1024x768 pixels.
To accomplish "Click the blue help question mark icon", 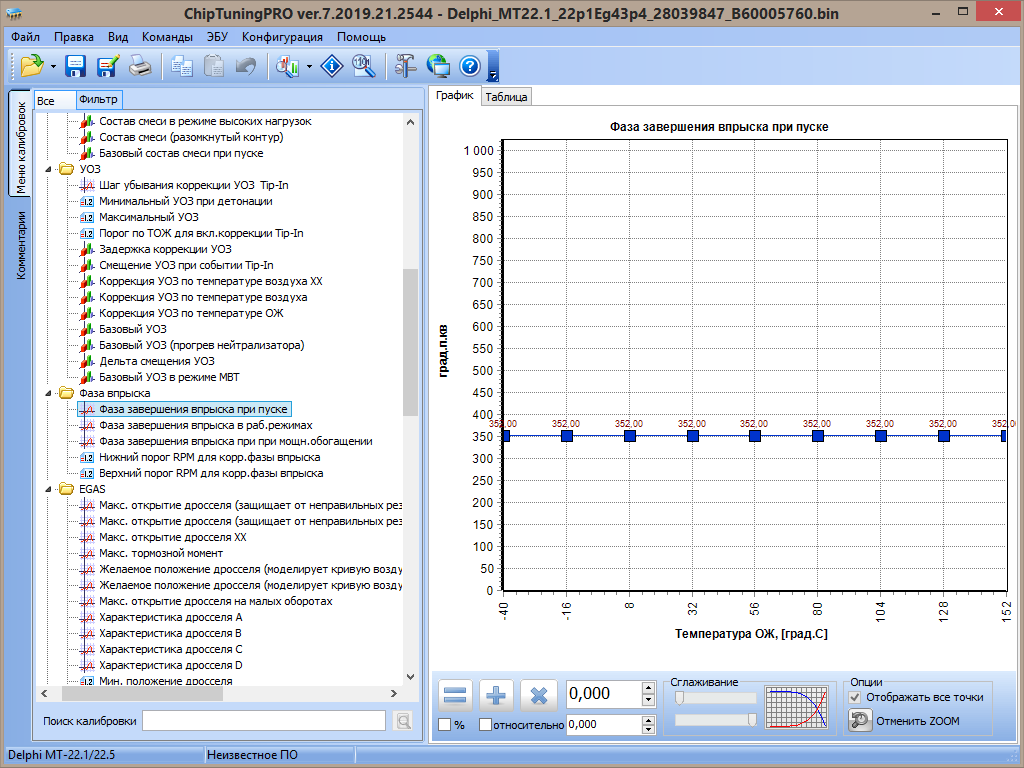I will 470,67.
